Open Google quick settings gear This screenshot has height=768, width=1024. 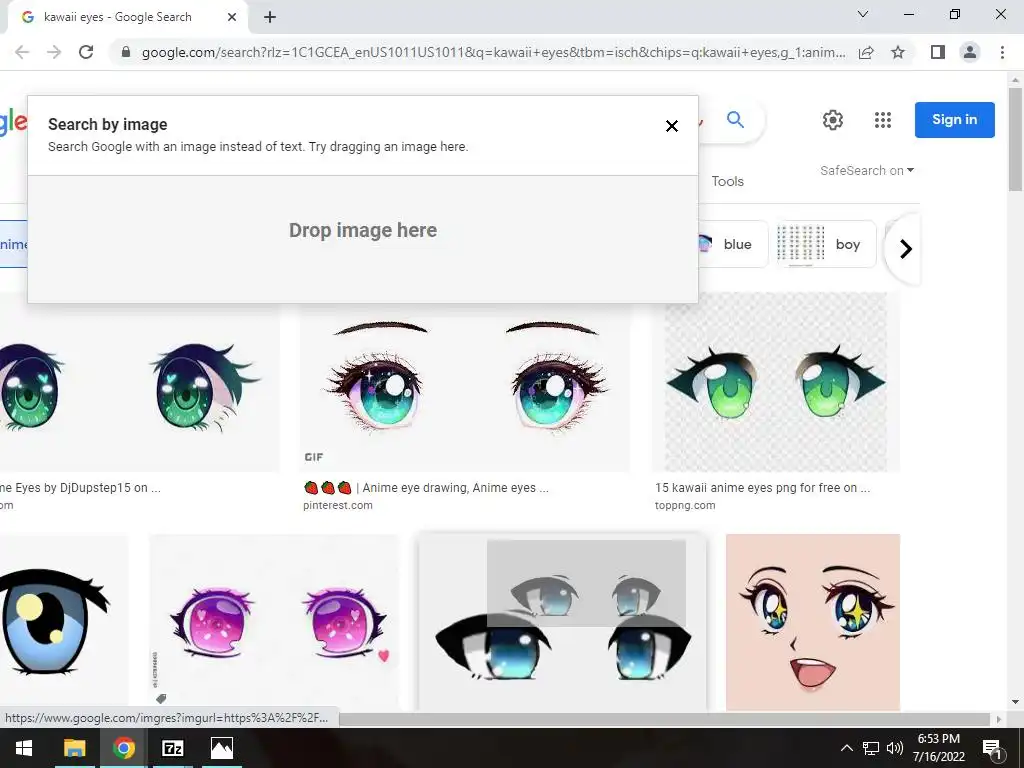[833, 120]
